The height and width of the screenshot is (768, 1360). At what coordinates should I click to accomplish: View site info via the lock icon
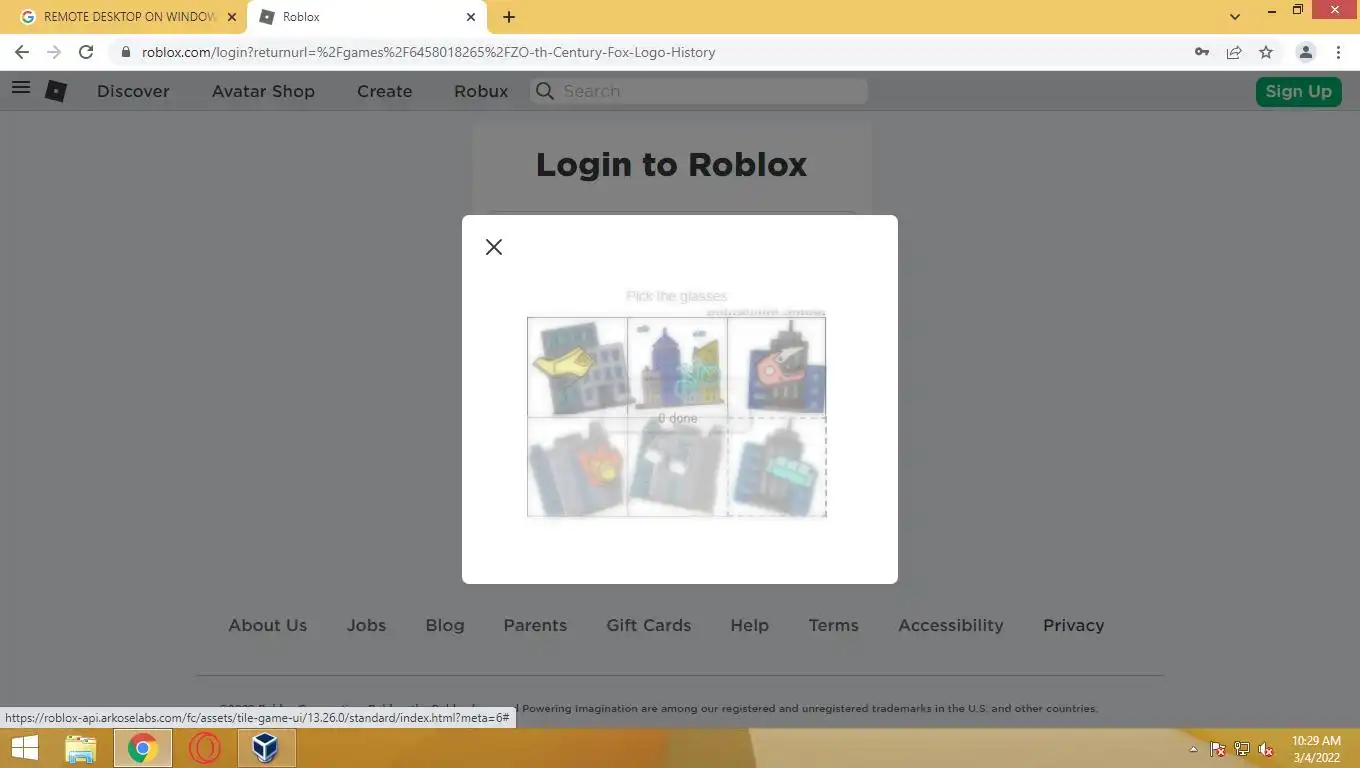point(125,52)
